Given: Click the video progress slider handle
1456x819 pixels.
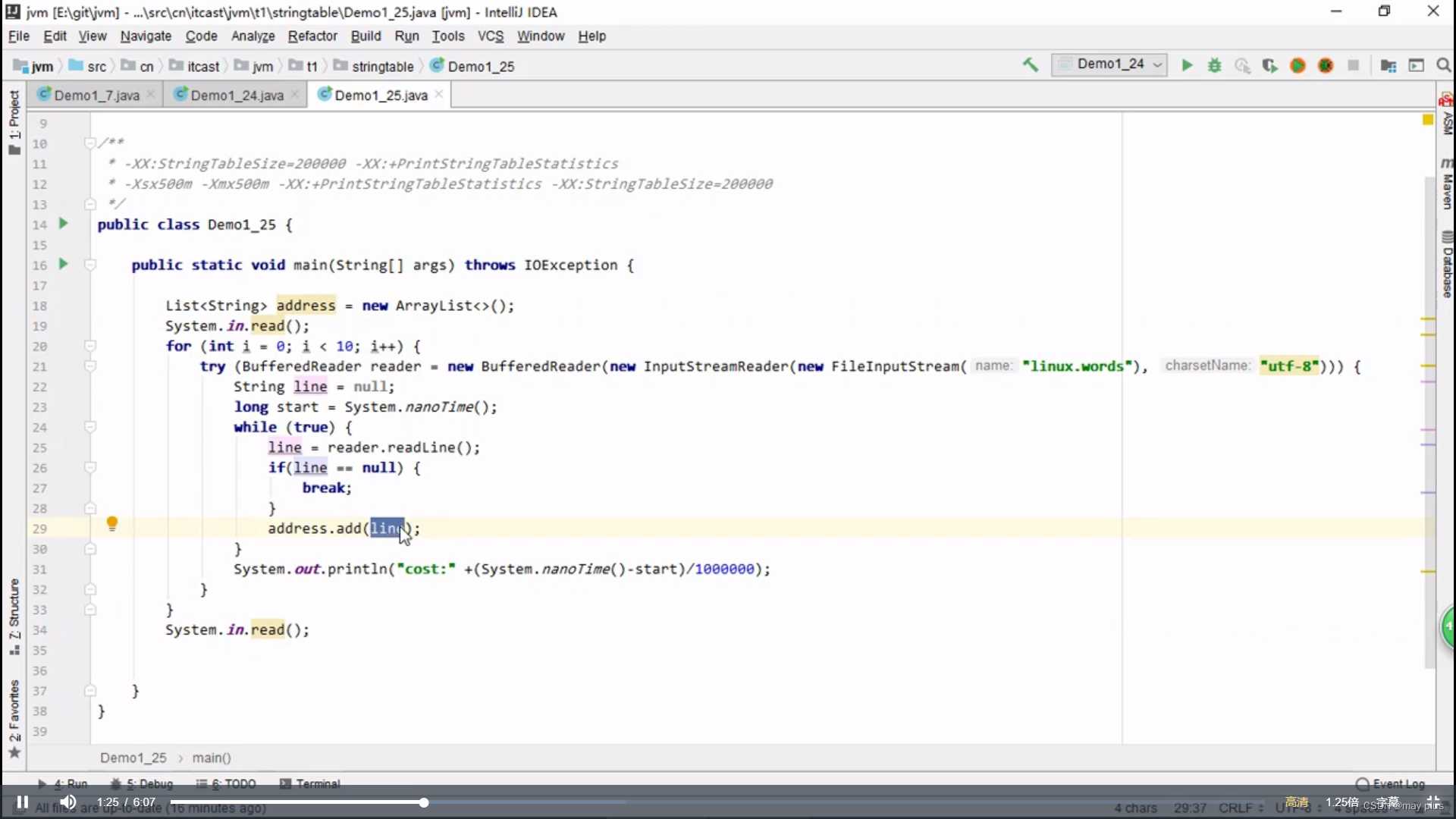Looking at the screenshot, I should click(x=424, y=802).
